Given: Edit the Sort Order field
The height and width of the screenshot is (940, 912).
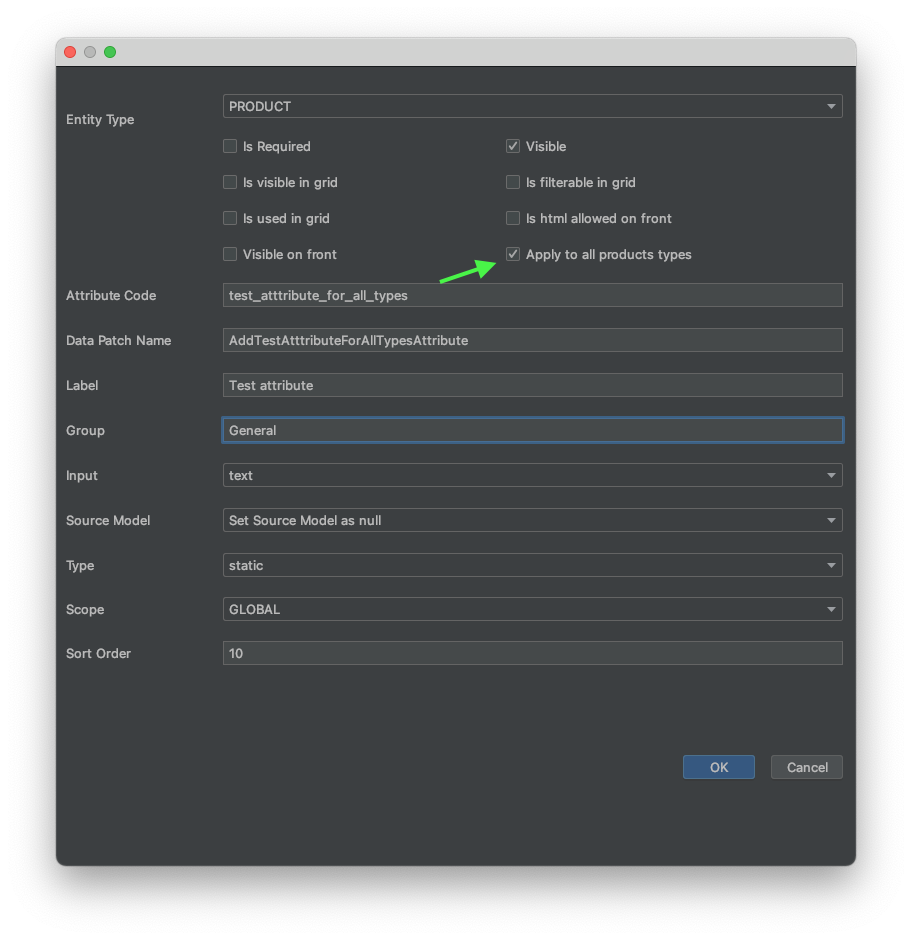Looking at the screenshot, I should tap(532, 653).
